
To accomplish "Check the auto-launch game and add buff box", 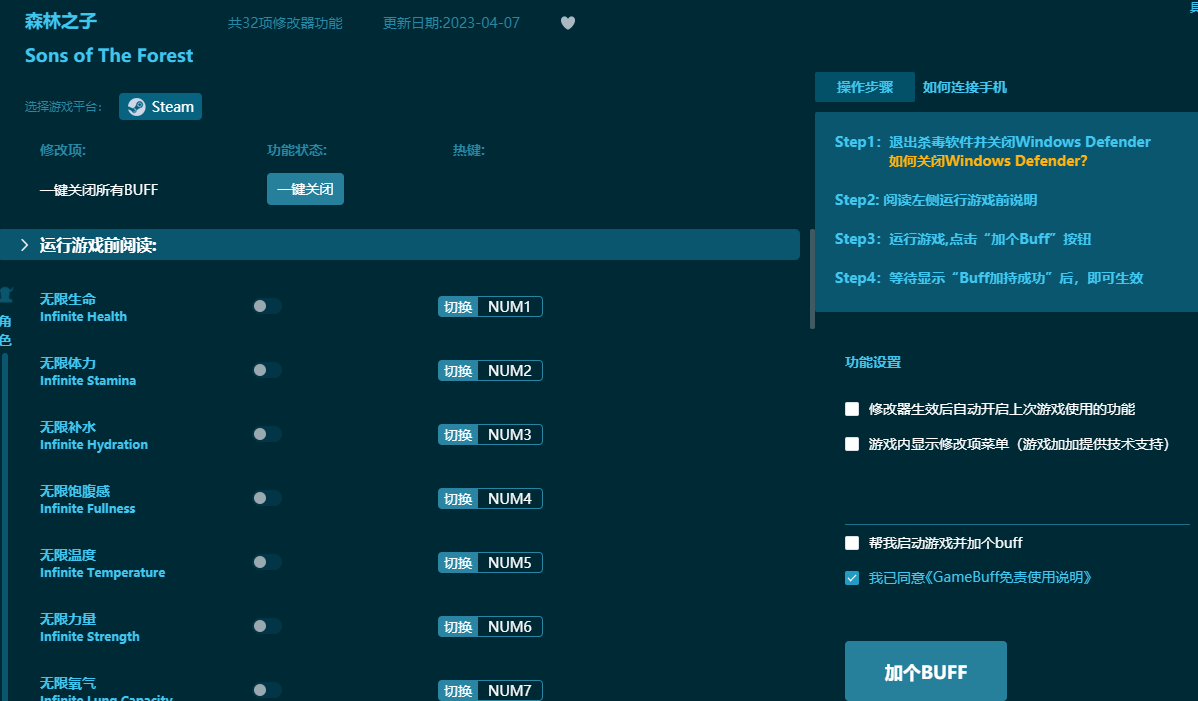I will (x=852, y=543).
